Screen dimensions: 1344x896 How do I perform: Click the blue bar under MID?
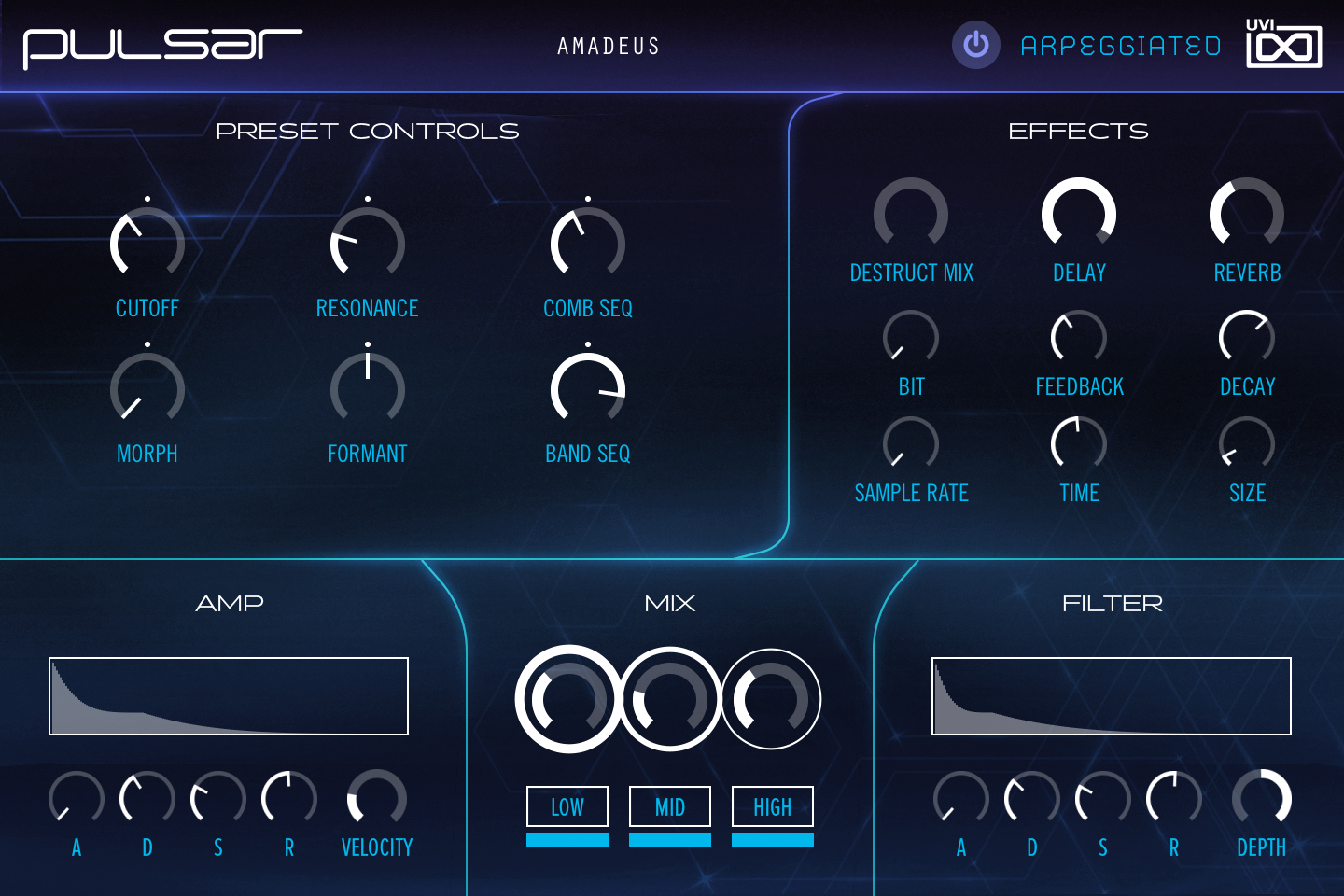670,840
